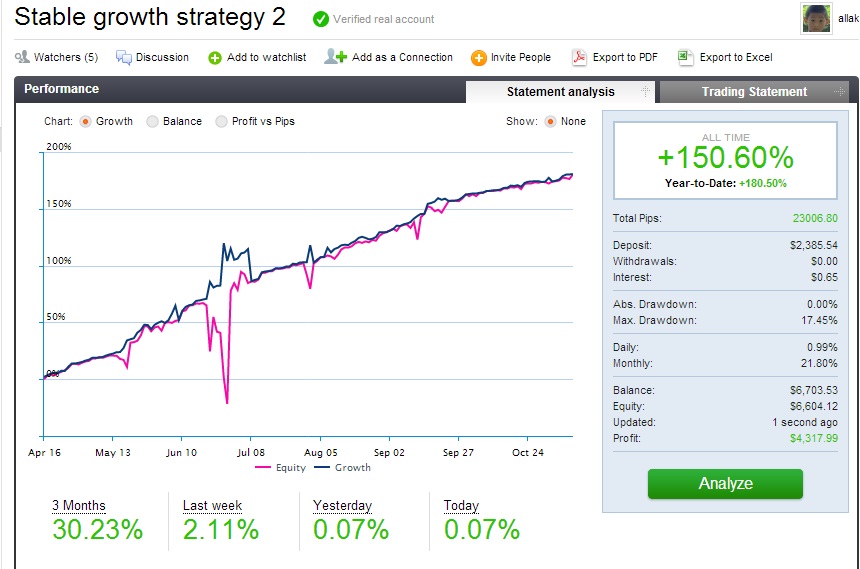Select the Growth chart radio button
This screenshot has height=569, width=860.
(85, 121)
